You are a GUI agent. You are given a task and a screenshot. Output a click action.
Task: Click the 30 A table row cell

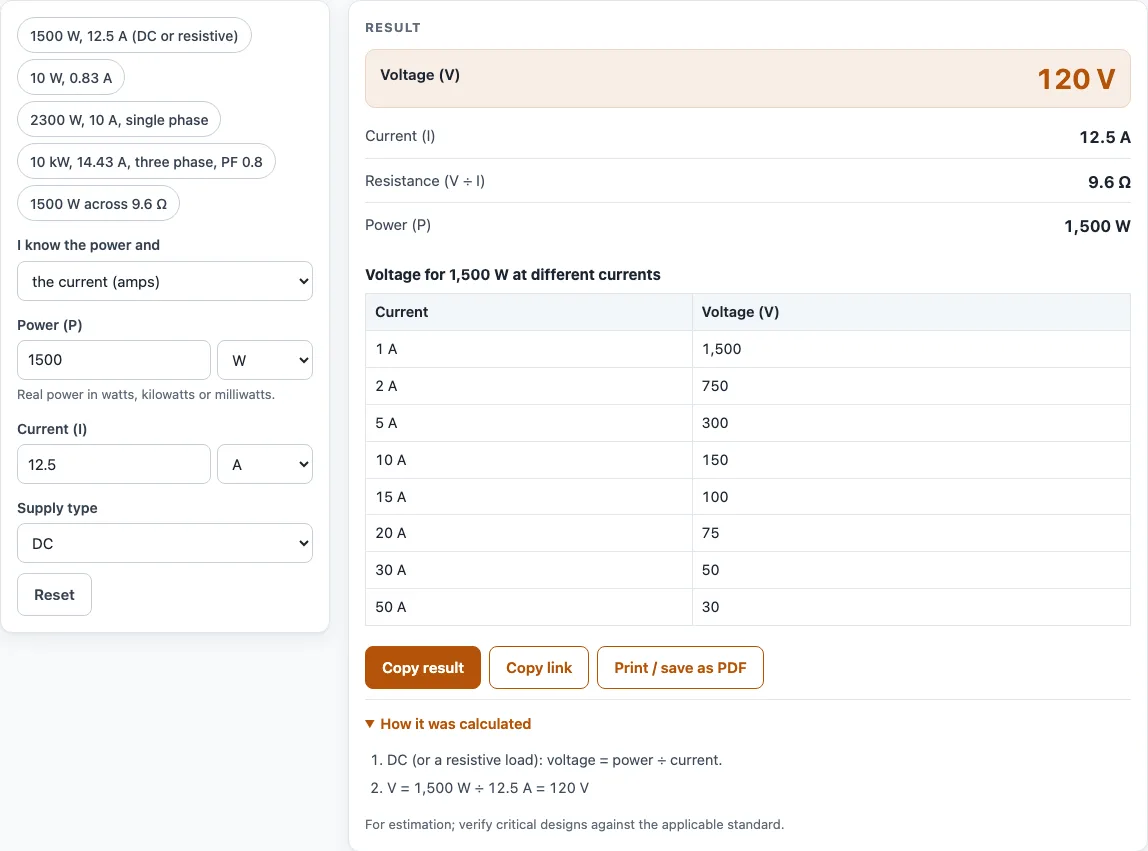pyautogui.click(x=529, y=570)
